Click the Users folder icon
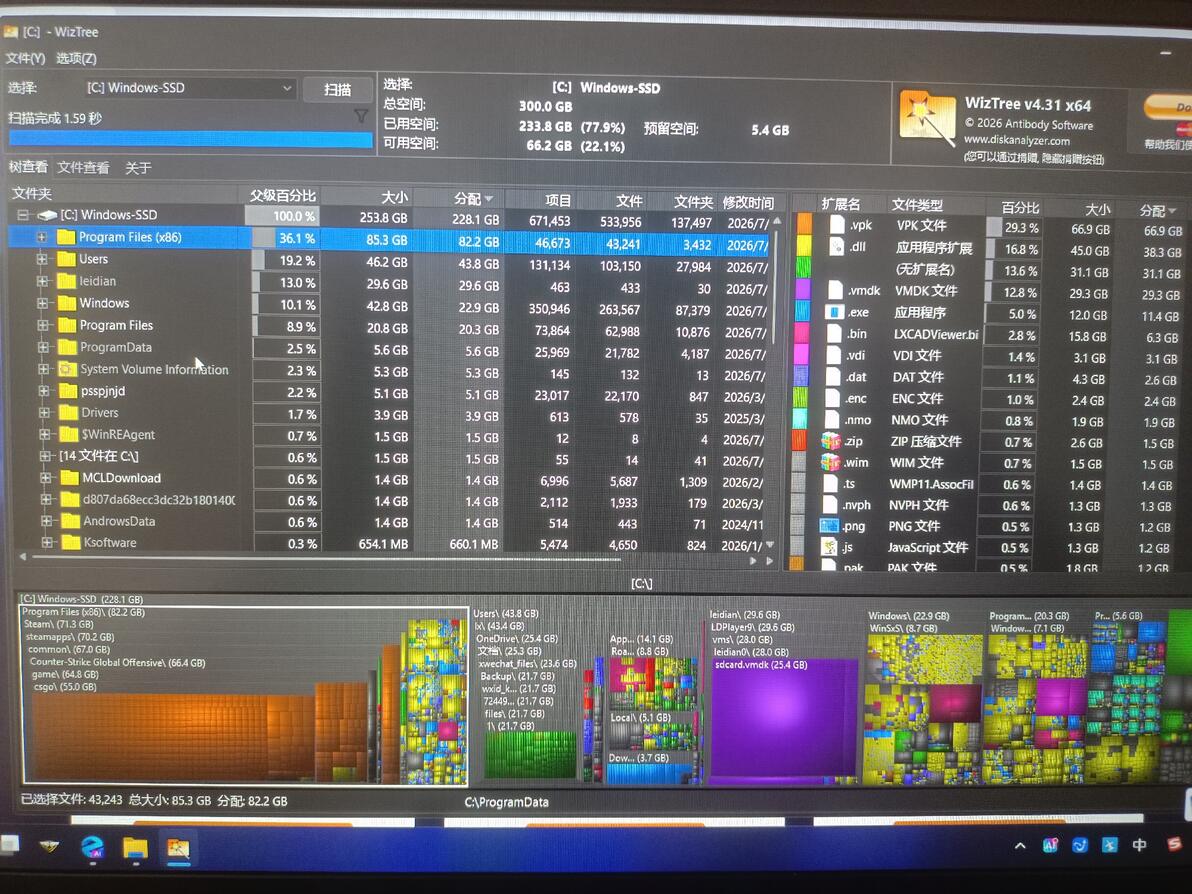 point(67,259)
